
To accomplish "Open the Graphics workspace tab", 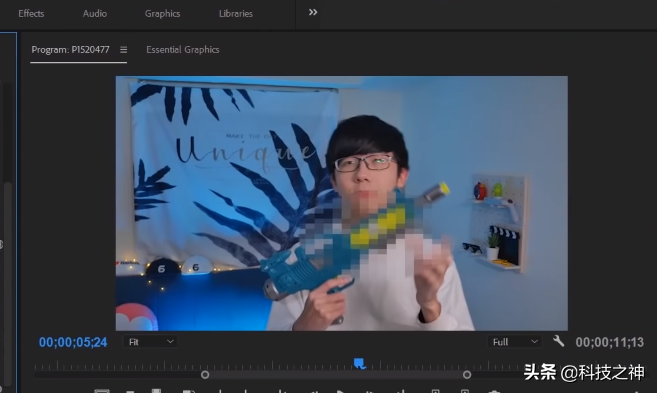I will (162, 13).
